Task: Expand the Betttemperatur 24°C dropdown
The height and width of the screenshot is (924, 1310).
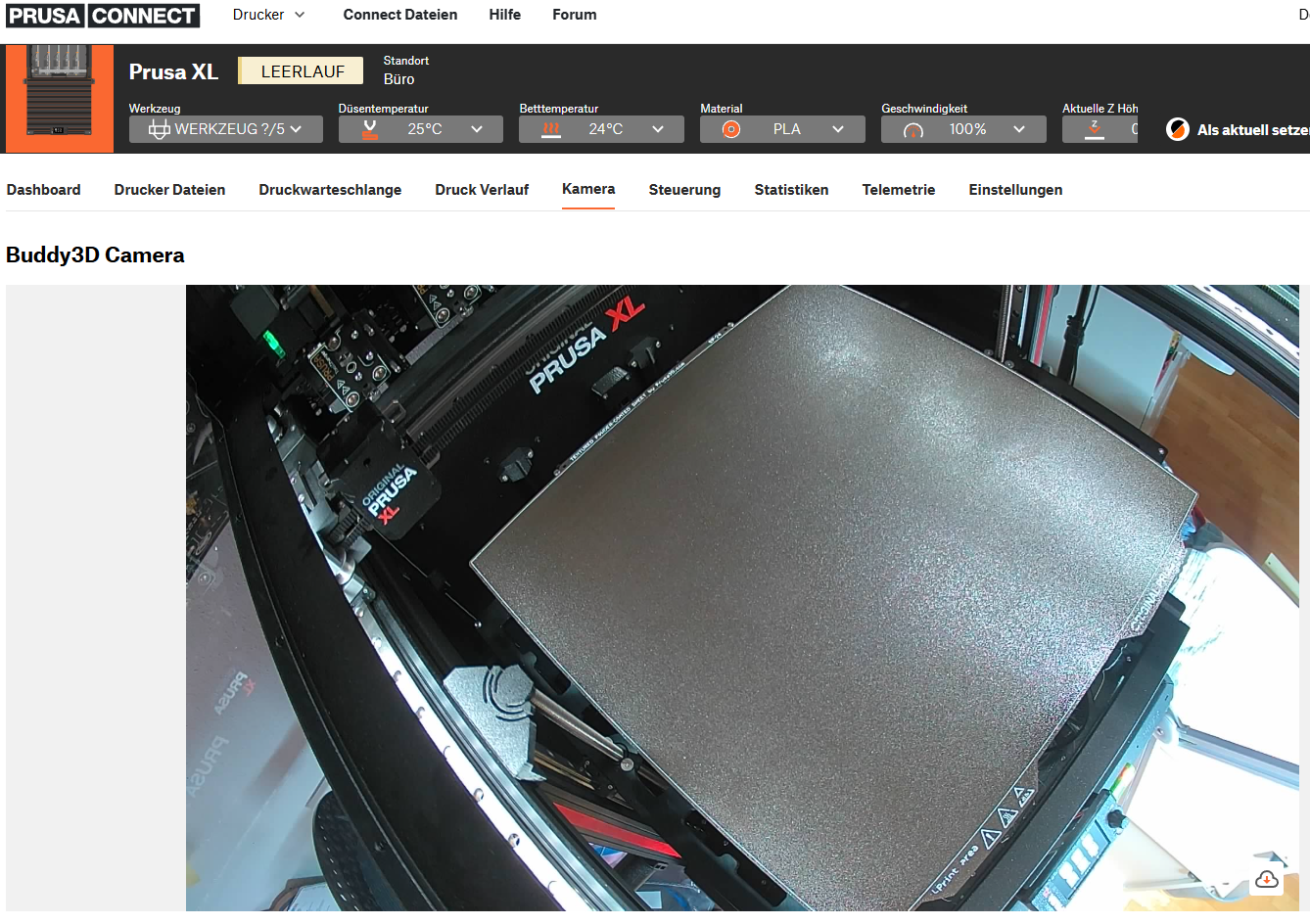Action: click(x=601, y=129)
